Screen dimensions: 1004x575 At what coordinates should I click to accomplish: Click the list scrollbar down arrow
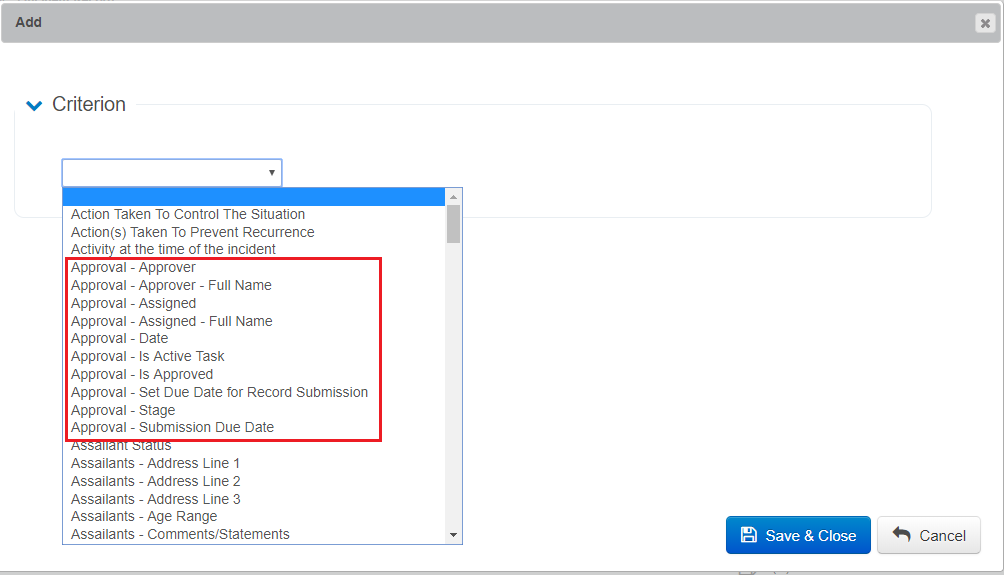(x=454, y=535)
